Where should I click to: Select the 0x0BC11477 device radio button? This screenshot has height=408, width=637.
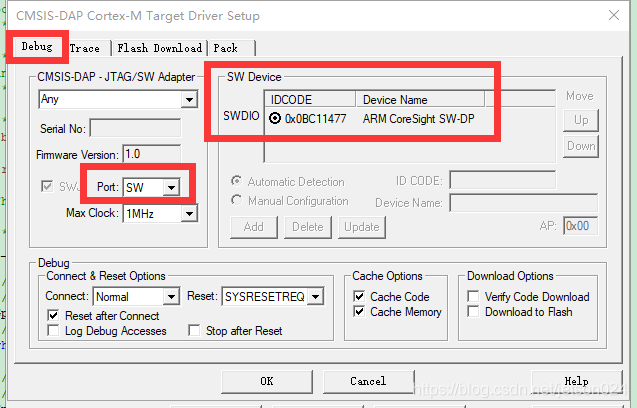[275, 118]
